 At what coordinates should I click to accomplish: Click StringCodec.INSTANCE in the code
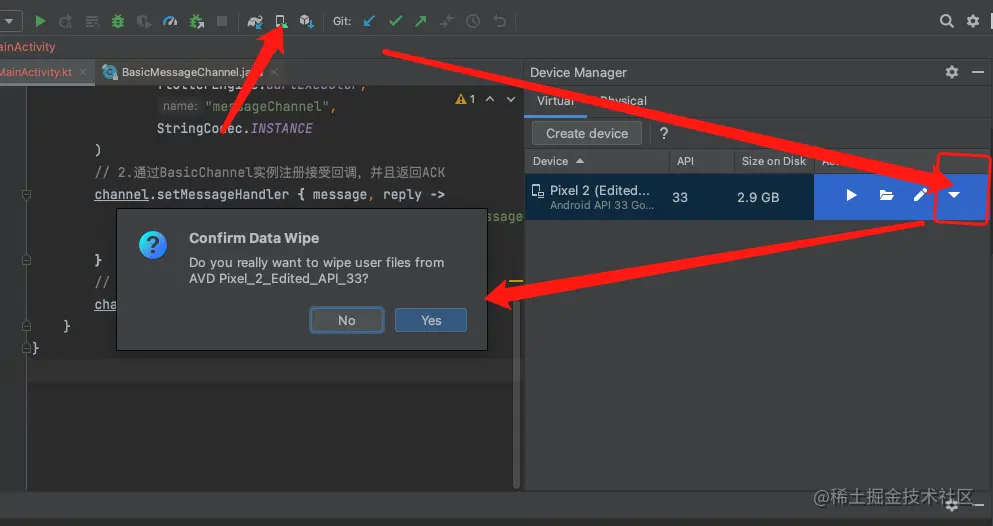(234, 128)
